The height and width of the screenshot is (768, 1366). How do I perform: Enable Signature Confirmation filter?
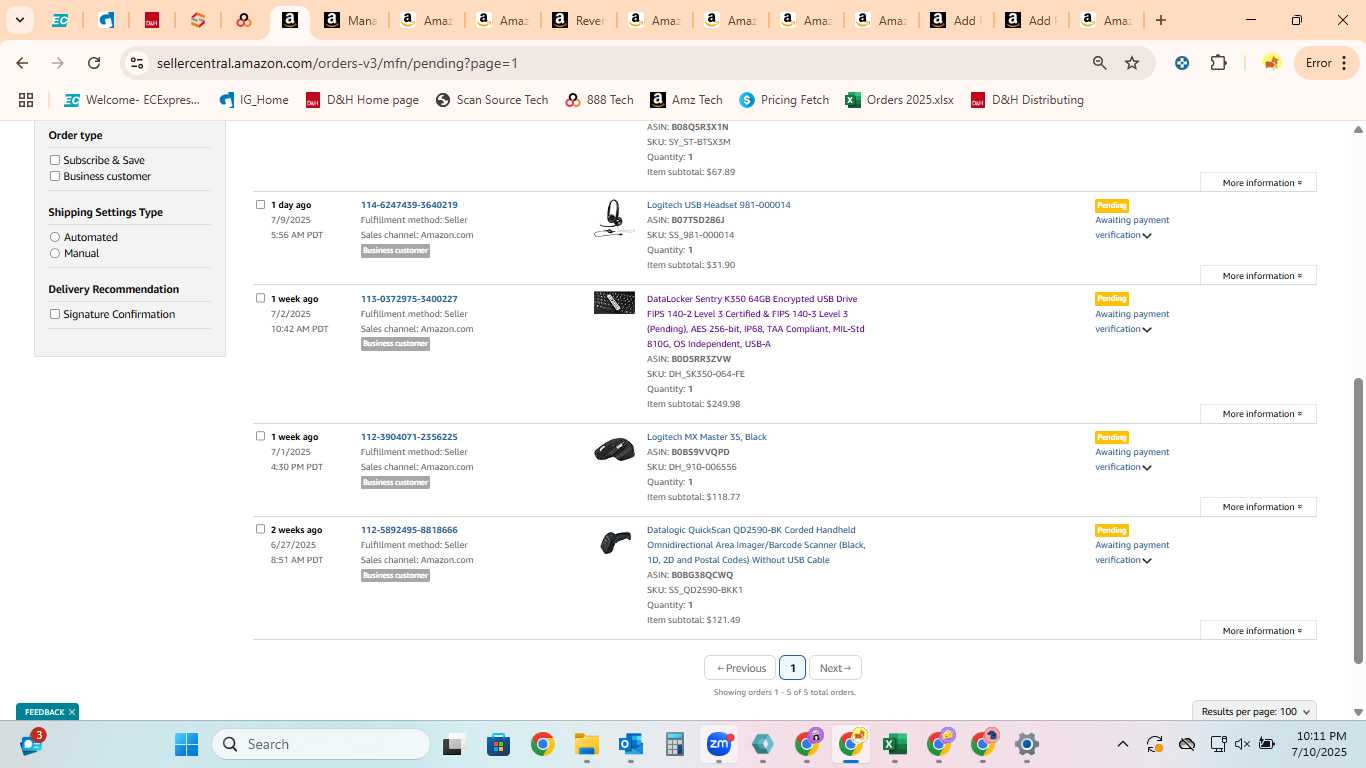(x=55, y=314)
